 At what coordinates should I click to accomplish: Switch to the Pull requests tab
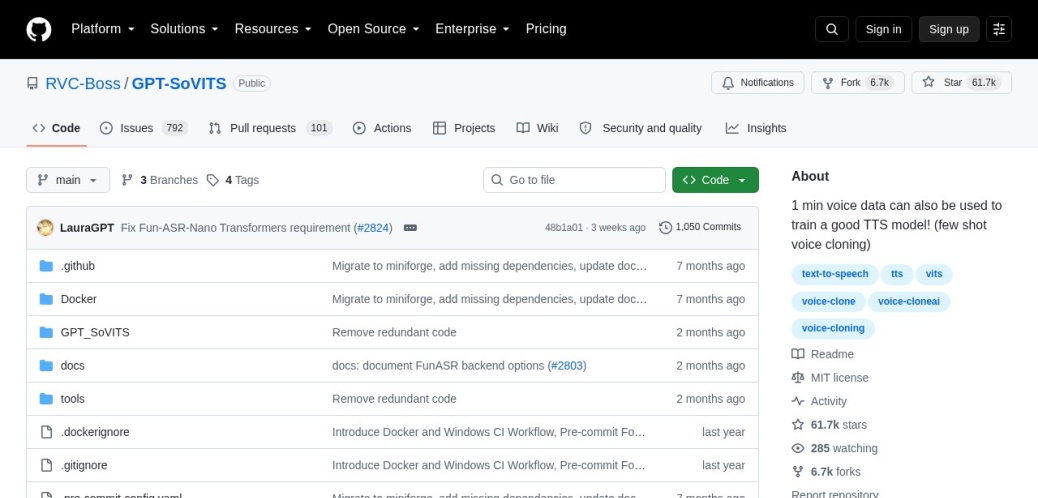tap(270, 128)
